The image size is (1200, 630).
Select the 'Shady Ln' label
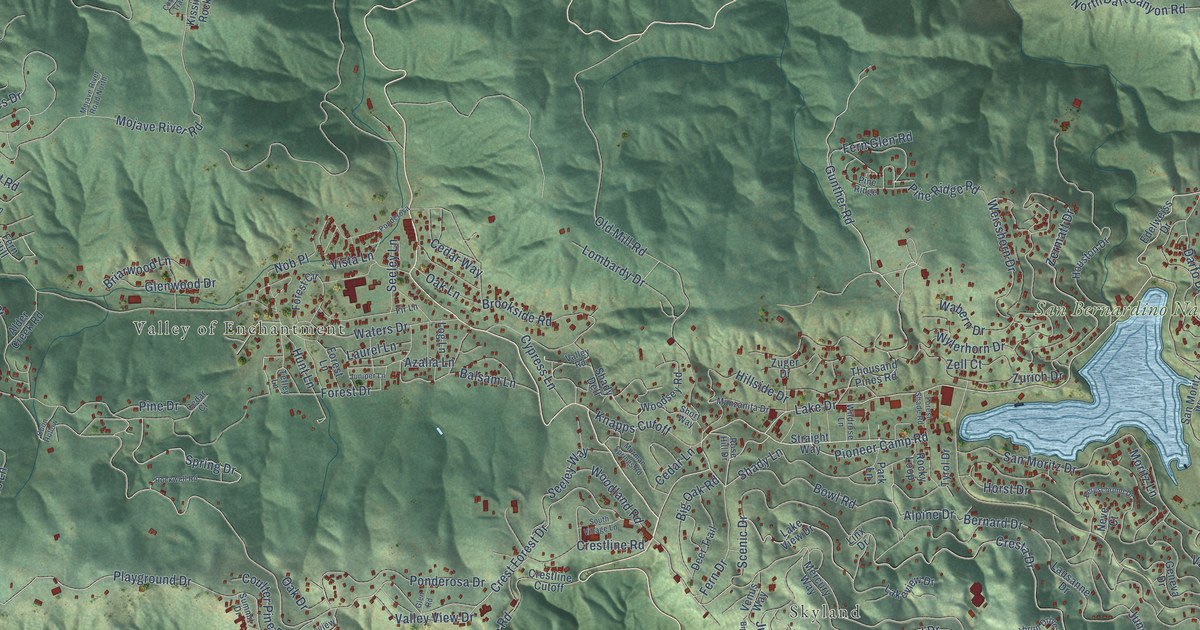click(x=762, y=463)
